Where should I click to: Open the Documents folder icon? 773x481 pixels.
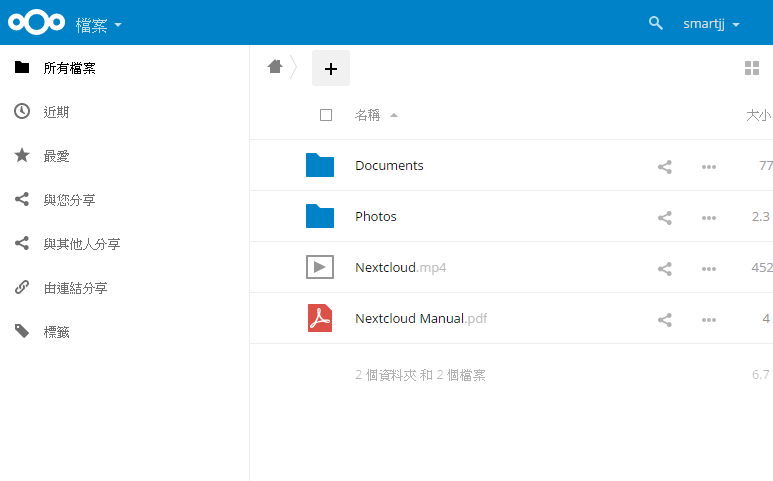[320, 165]
